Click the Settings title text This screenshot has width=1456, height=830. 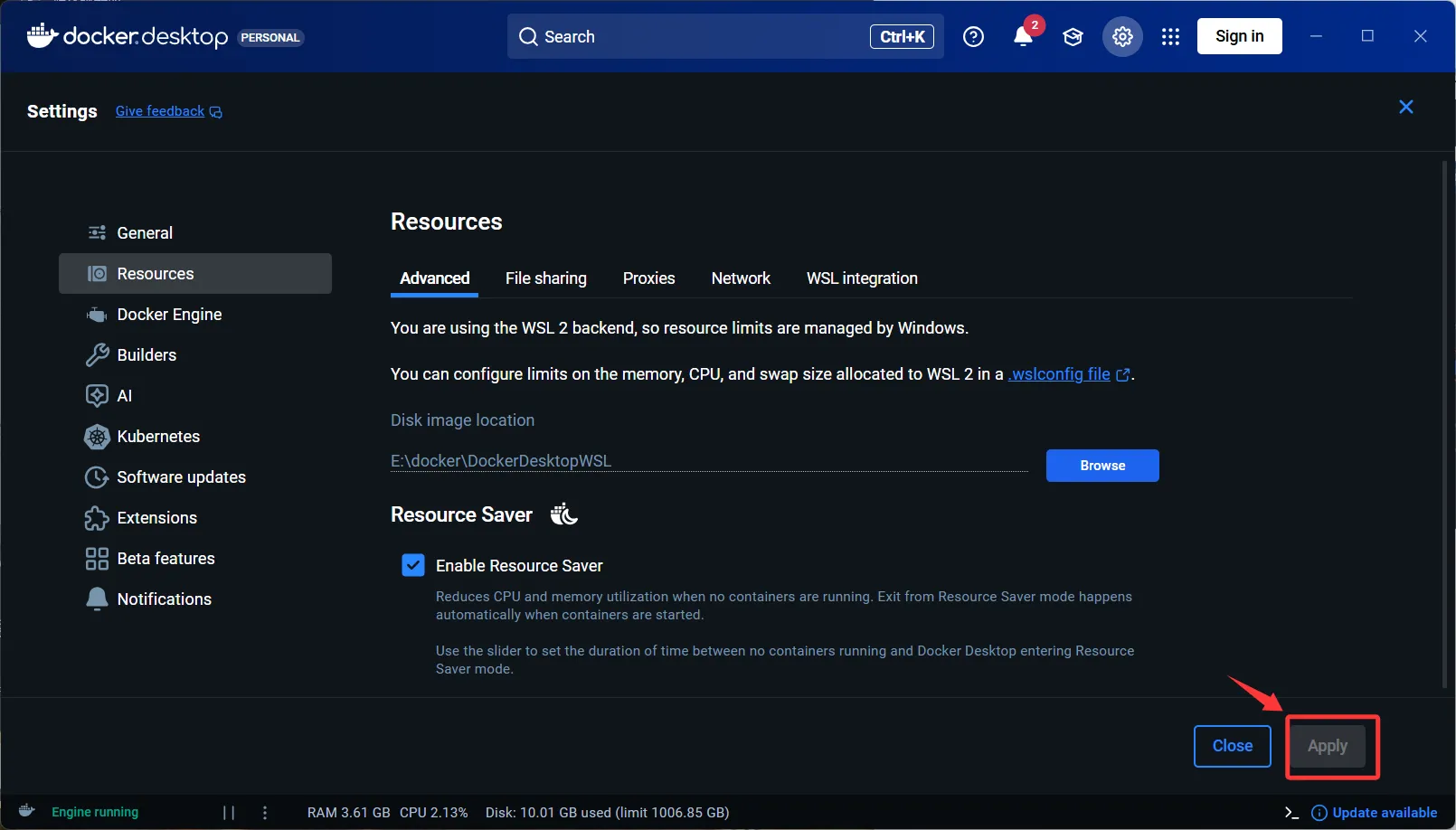62,111
